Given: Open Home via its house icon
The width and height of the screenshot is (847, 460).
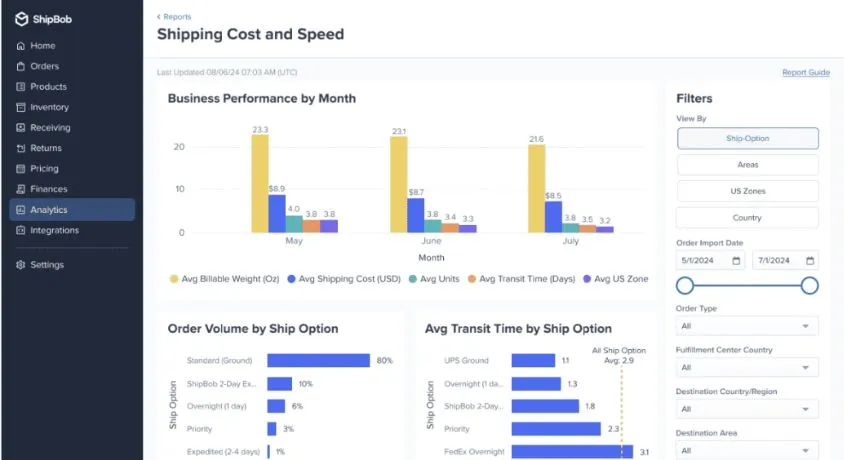Looking at the screenshot, I should click(21, 46).
